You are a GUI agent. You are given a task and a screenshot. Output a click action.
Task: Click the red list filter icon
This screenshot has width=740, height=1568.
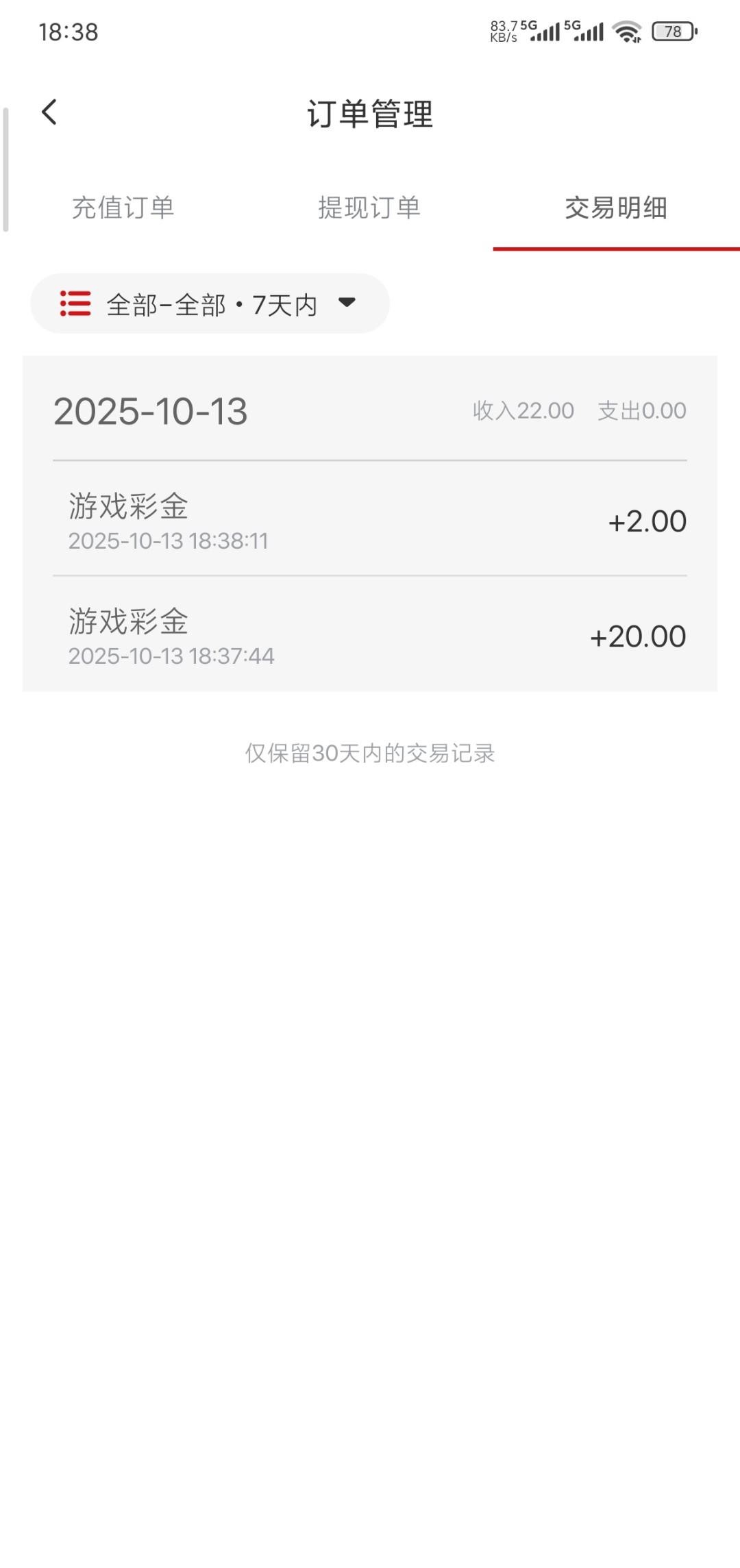point(75,303)
